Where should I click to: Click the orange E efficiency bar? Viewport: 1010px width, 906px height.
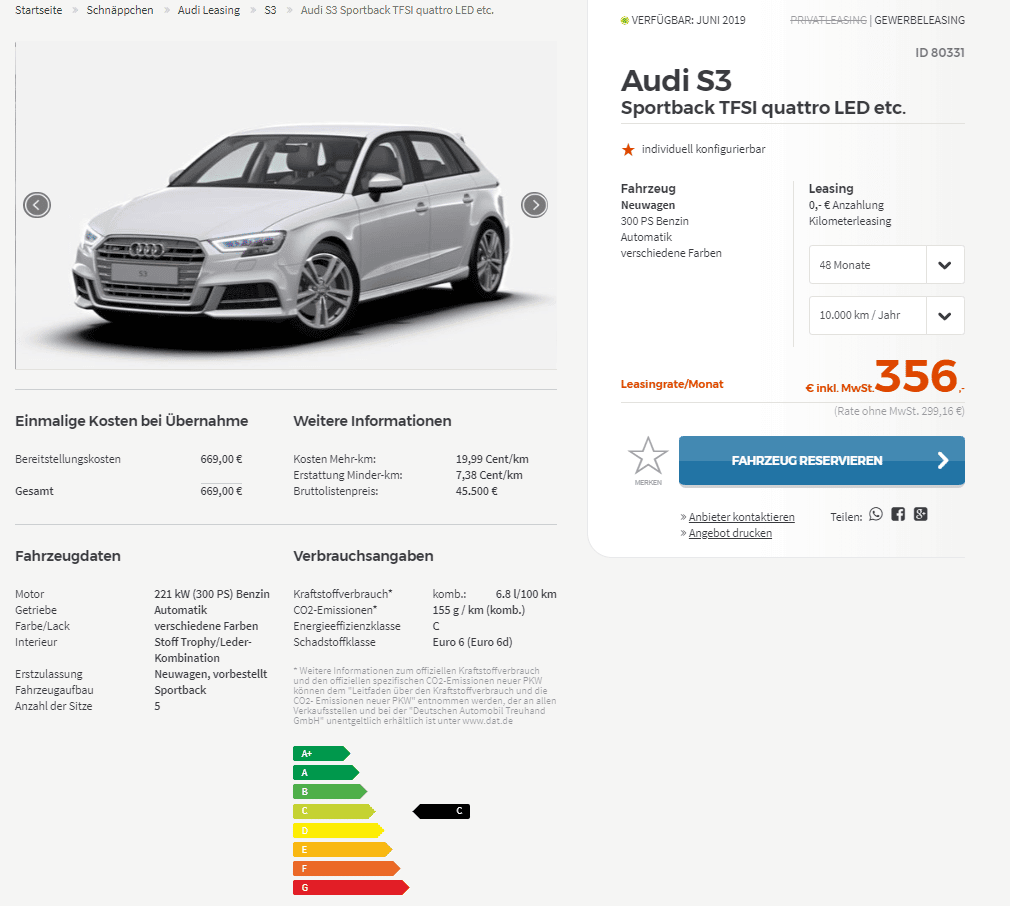point(343,849)
